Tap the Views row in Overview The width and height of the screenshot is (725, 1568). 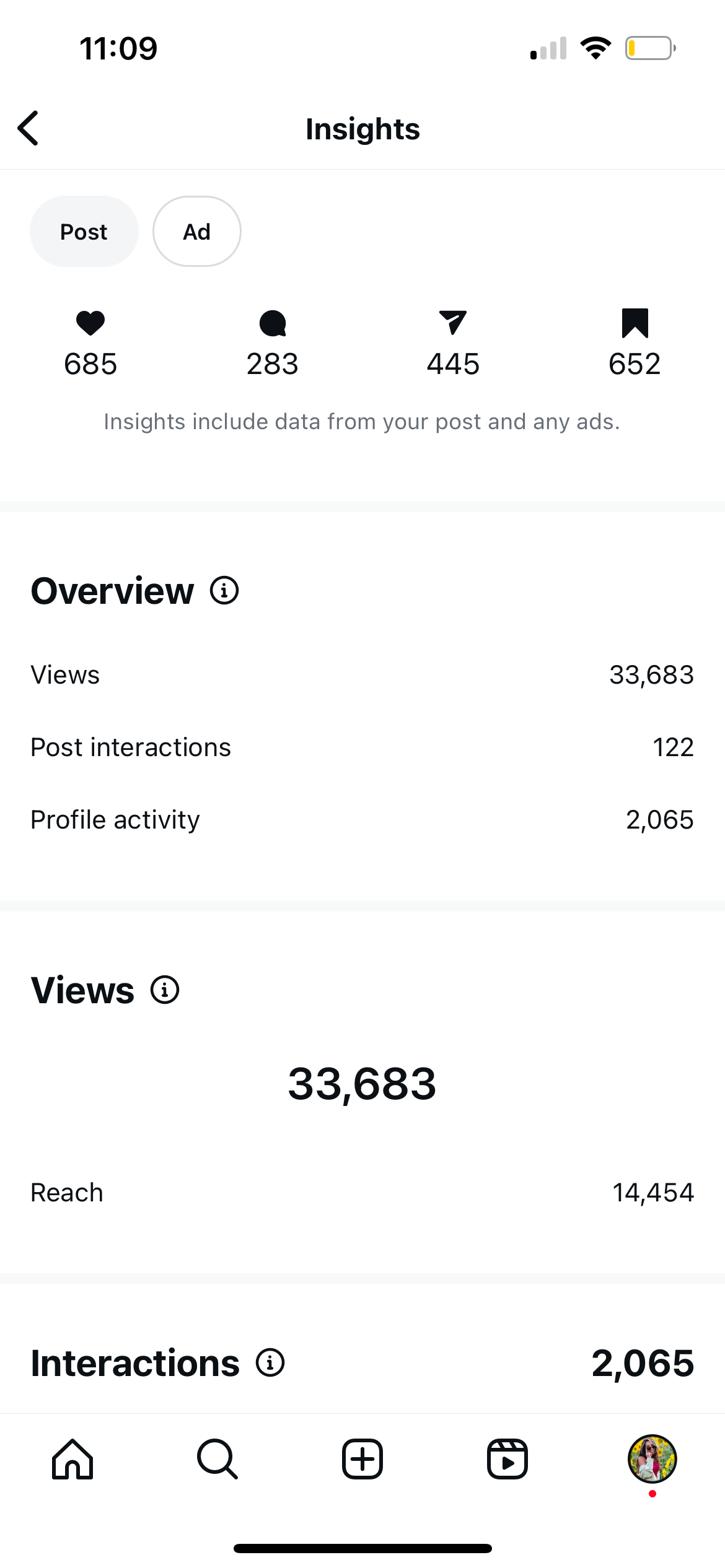(362, 675)
